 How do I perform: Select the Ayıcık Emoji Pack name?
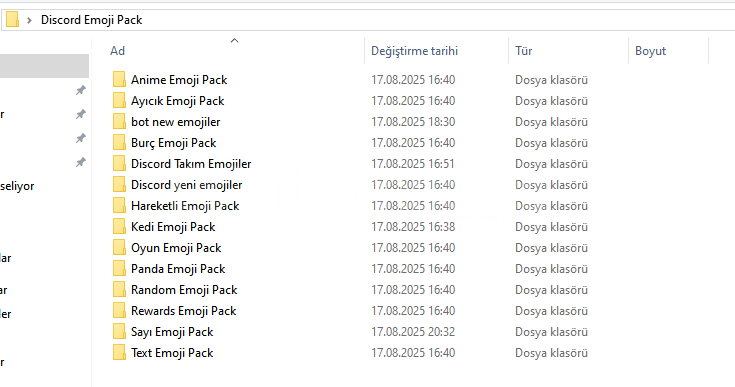178,101
